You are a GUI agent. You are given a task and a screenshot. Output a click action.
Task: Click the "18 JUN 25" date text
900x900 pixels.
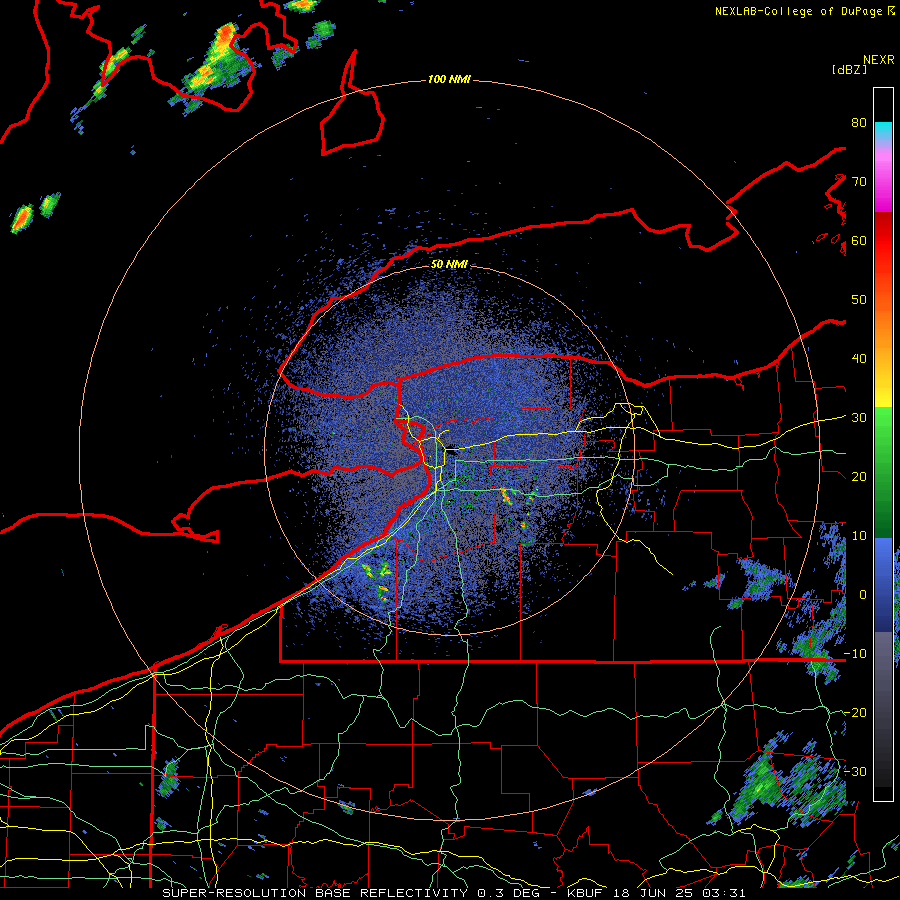653,893
